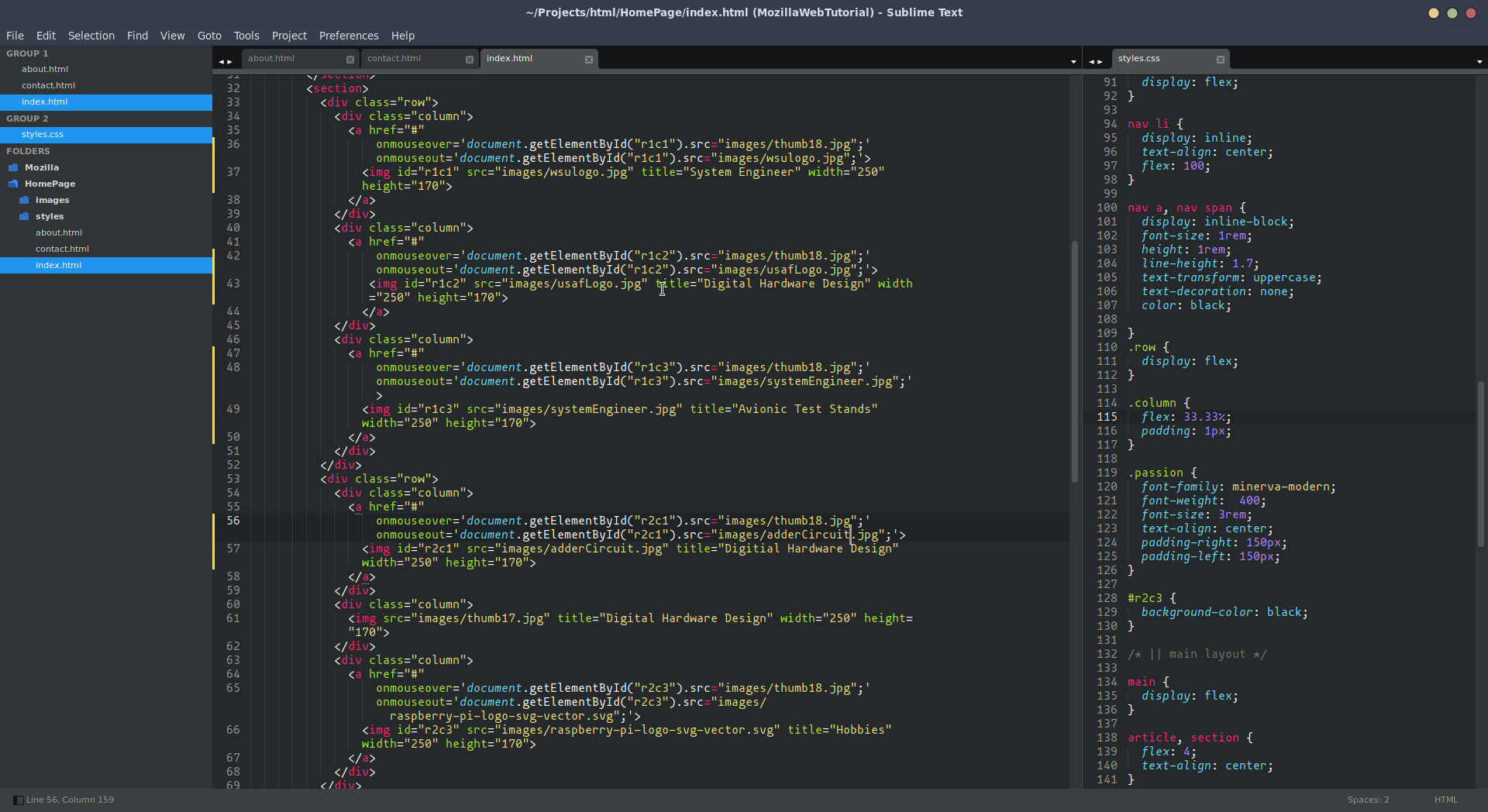This screenshot has width=1488, height=812.
Task: Open the HTML syntax selector
Action: click(x=1445, y=800)
